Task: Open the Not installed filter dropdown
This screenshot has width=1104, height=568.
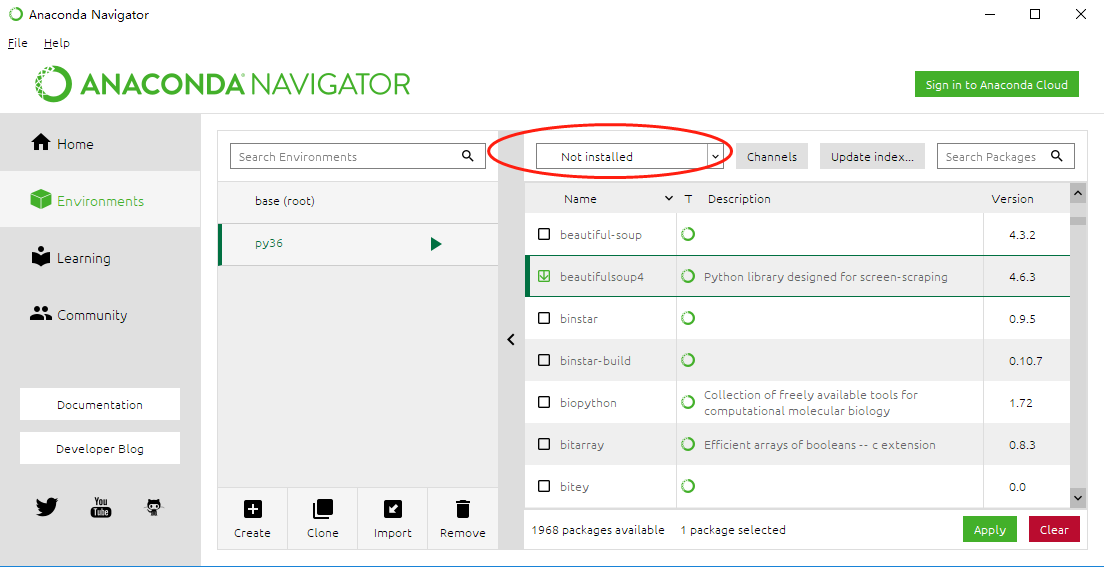Action: (x=629, y=156)
